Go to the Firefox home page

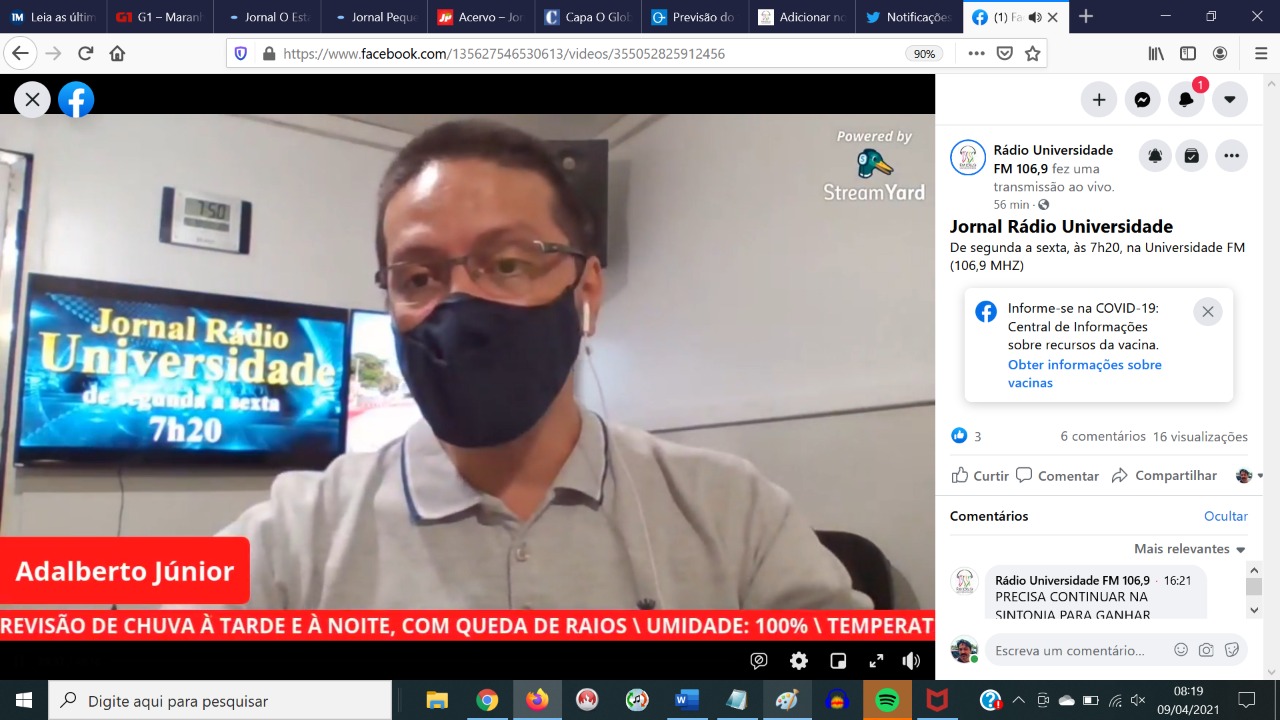[117, 53]
